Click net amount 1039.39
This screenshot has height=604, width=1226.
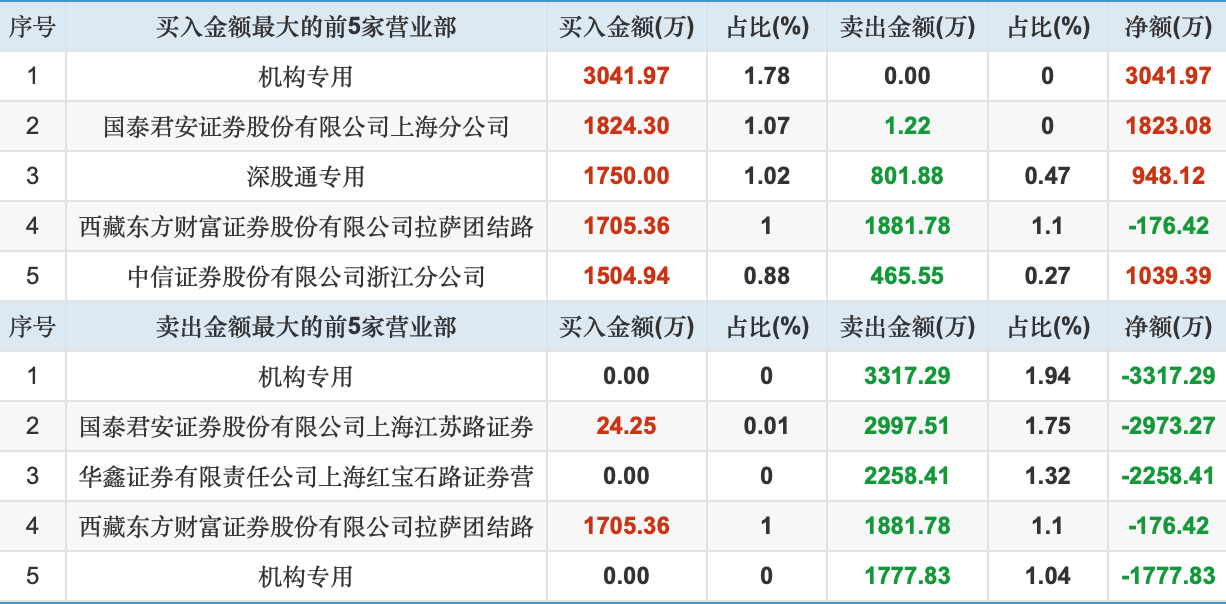(x=1168, y=276)
